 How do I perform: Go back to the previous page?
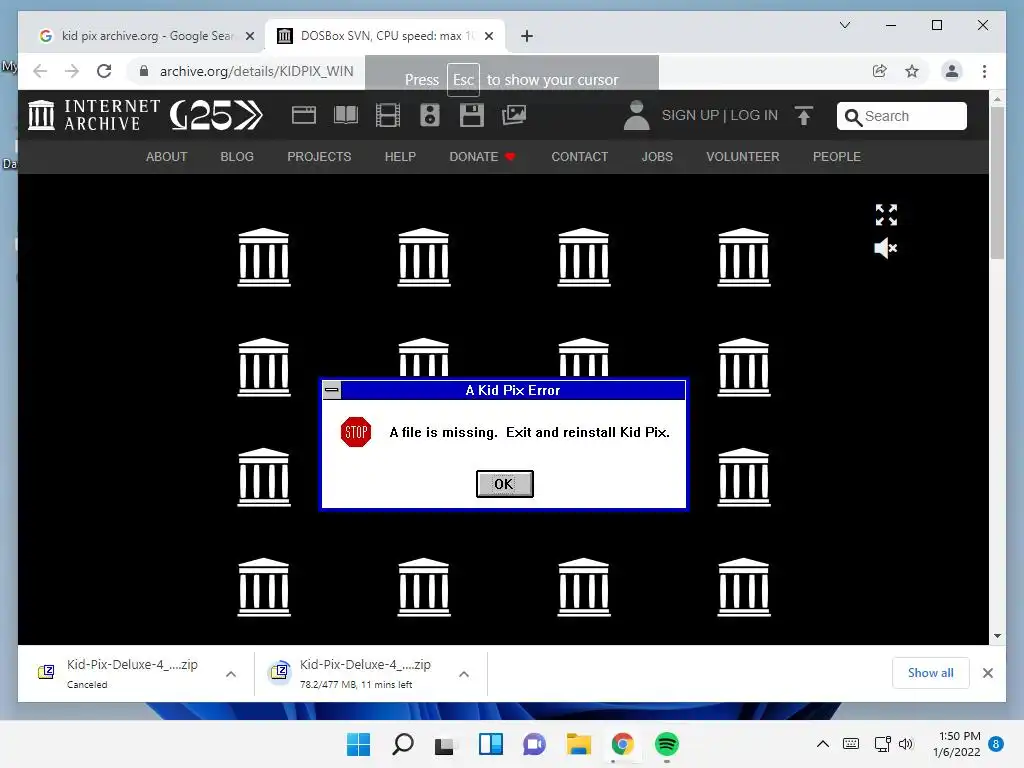[40, 71]
